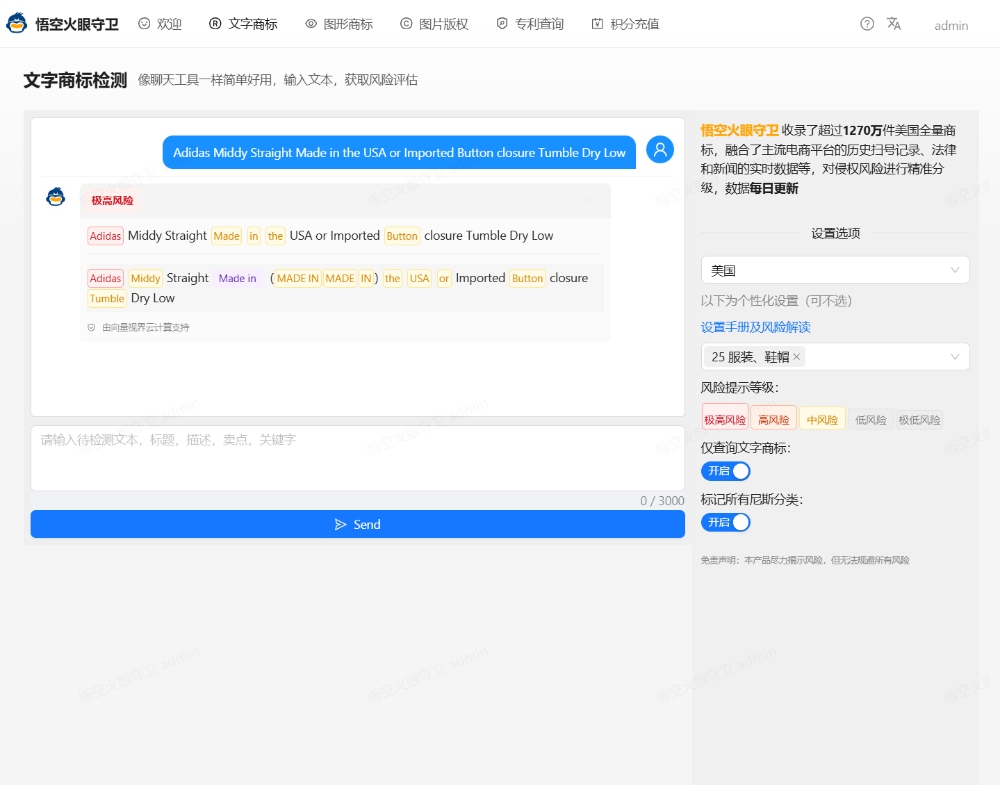
Task: Click the USA tag in second result
Action: pyautogui.click(x=419, y=278)
